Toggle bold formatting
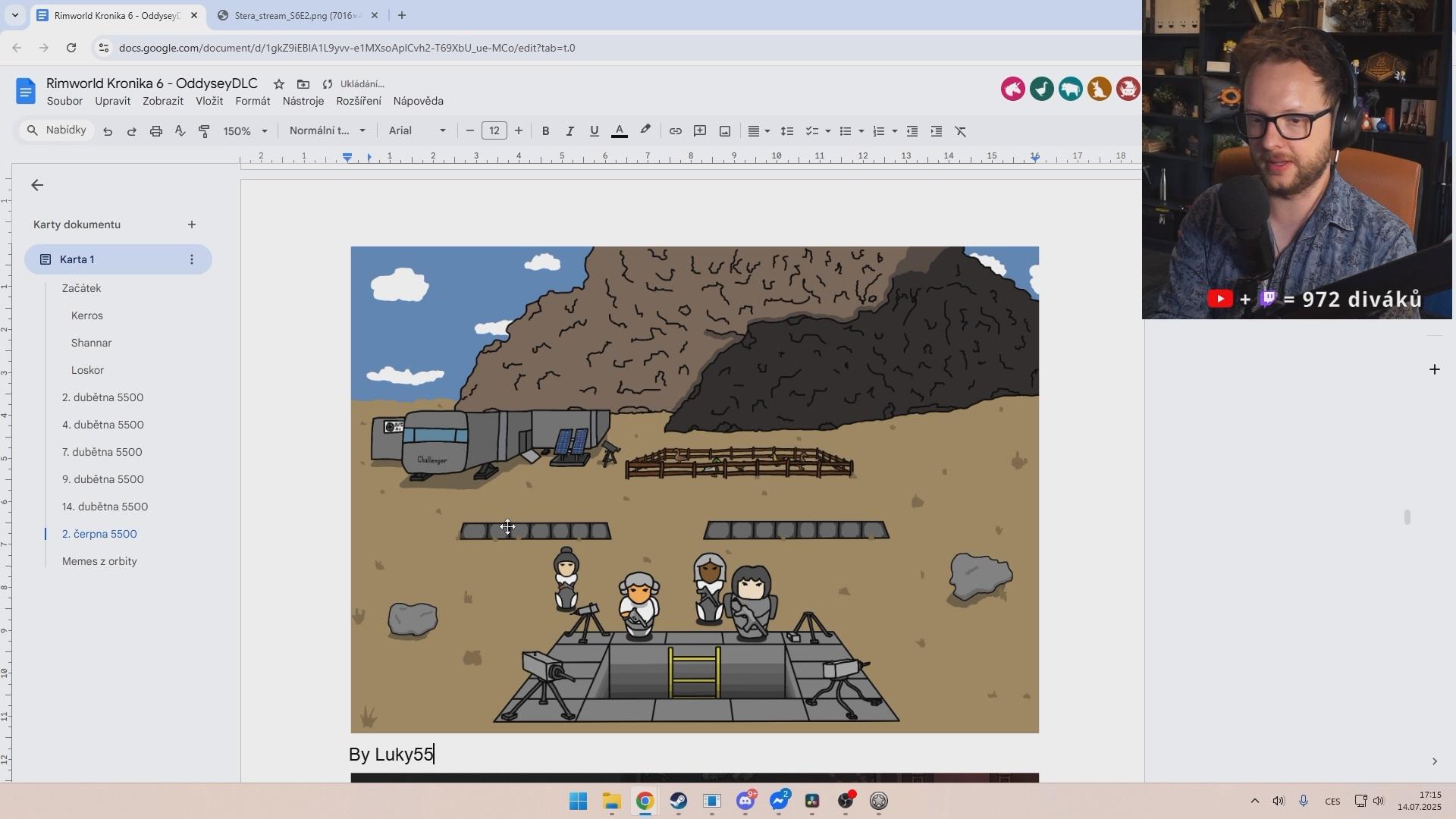This screenshot has width=1456, height=819. click(x=545, y=131)
